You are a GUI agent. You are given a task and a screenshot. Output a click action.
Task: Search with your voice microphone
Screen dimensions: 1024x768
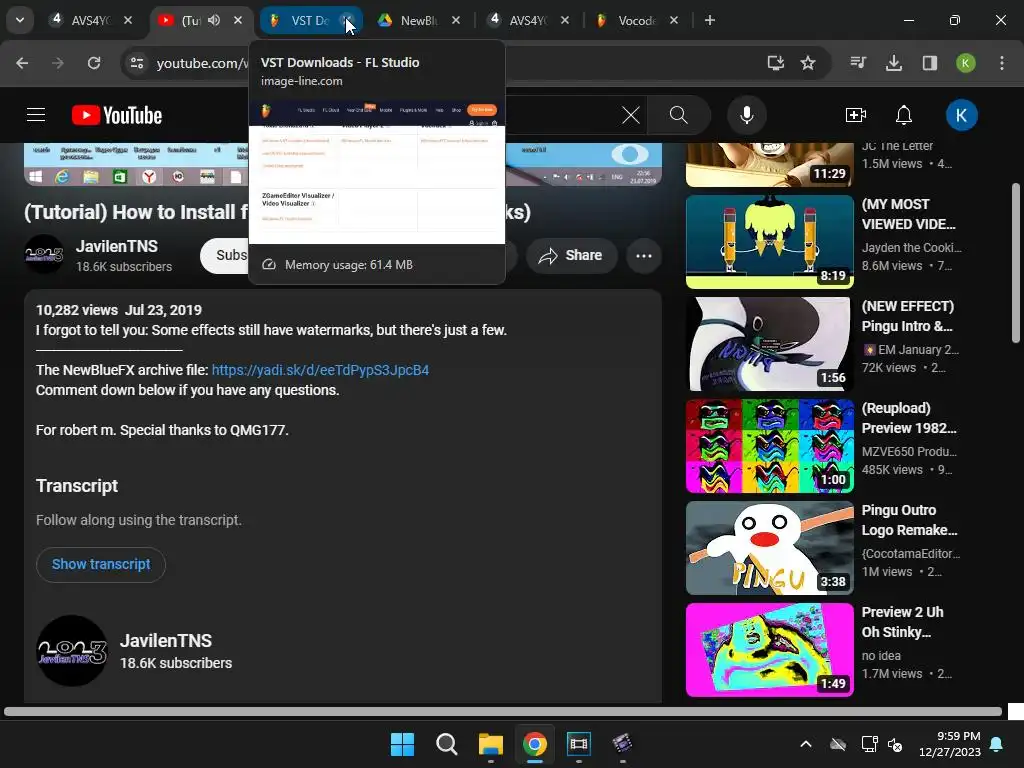click(746, 115)
